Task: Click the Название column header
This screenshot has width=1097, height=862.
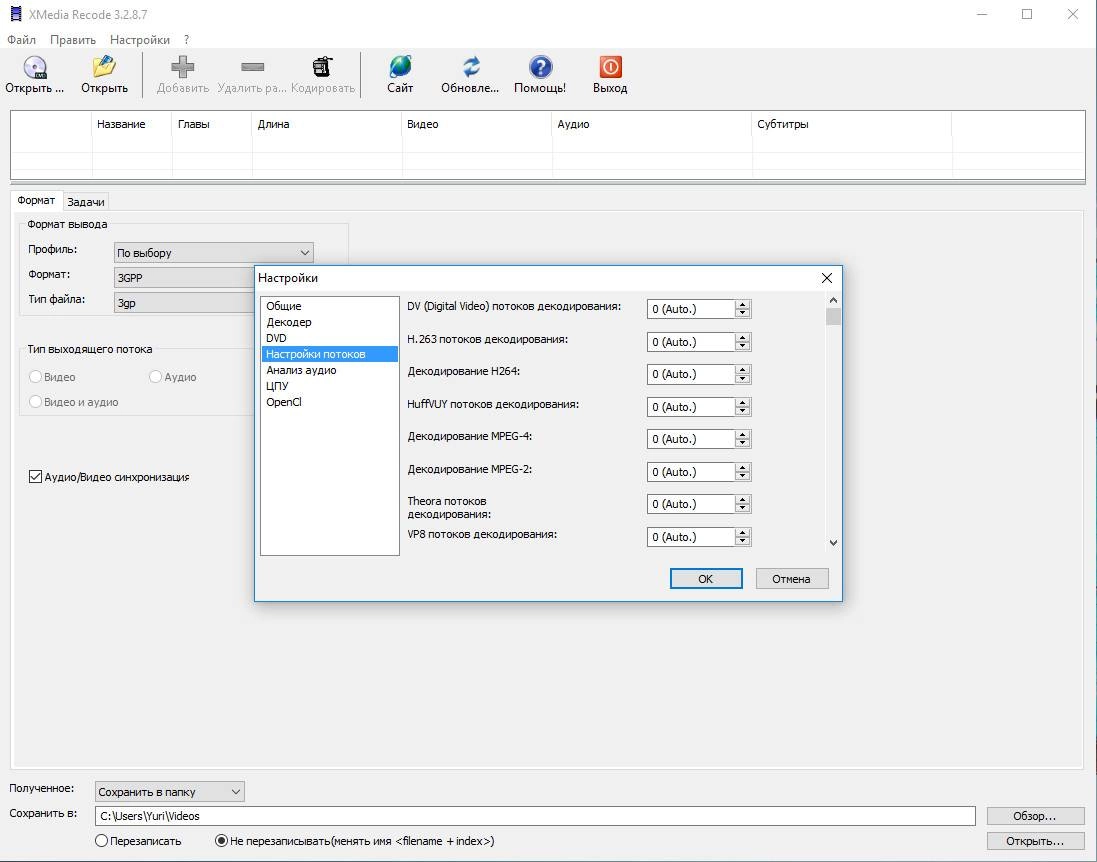Action: click(132, 124)
